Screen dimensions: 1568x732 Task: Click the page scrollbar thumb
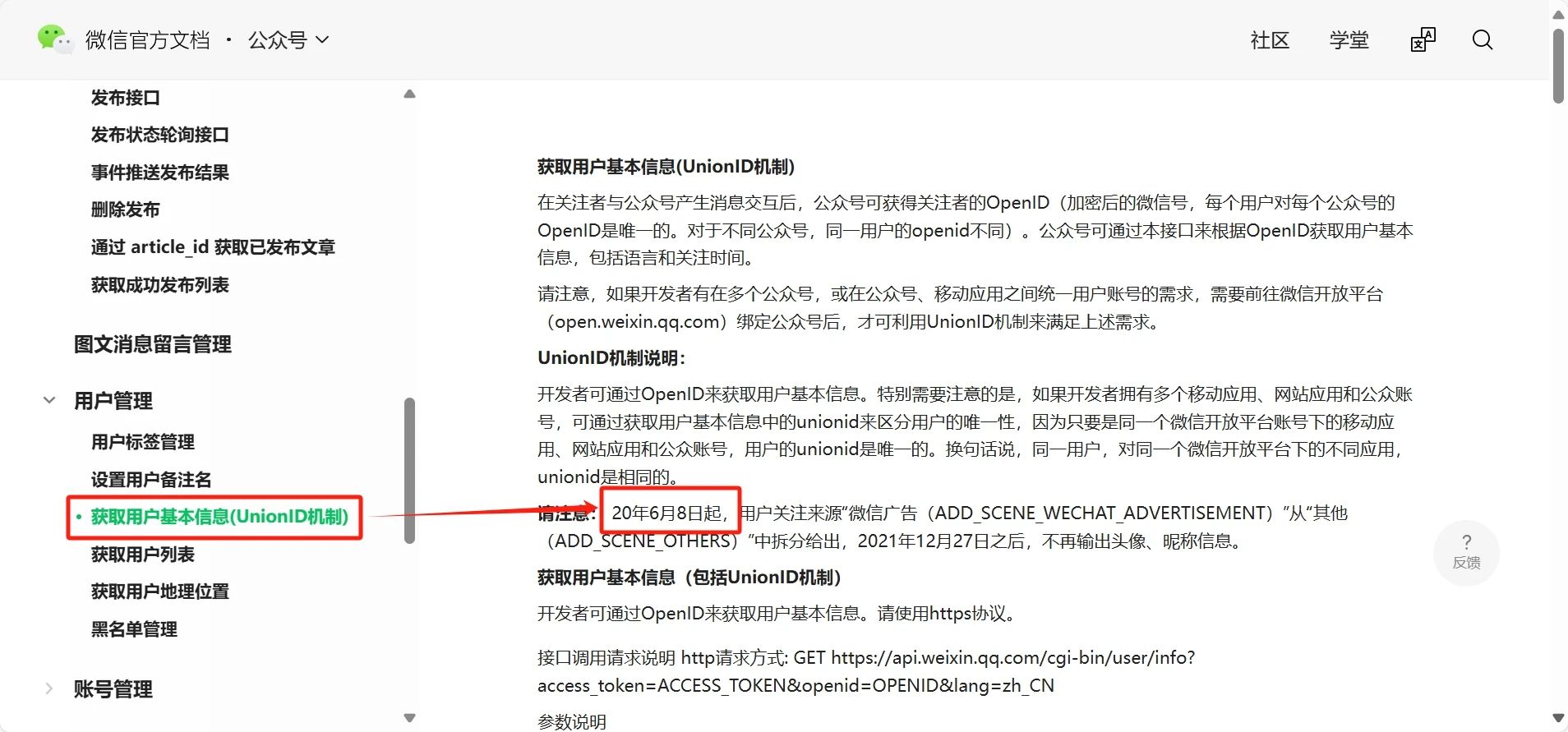coord(1558,67)
